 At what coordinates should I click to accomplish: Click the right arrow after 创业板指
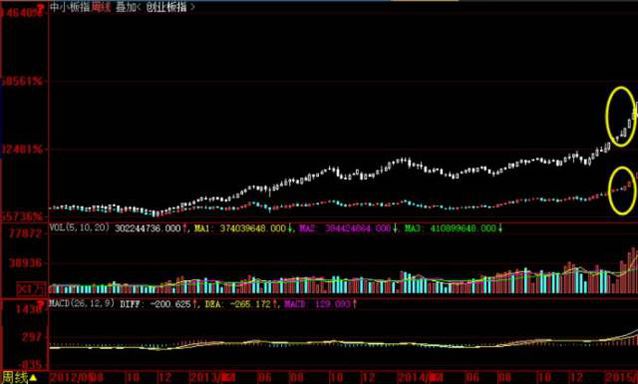pyautogui.click(x=192, y=7)
